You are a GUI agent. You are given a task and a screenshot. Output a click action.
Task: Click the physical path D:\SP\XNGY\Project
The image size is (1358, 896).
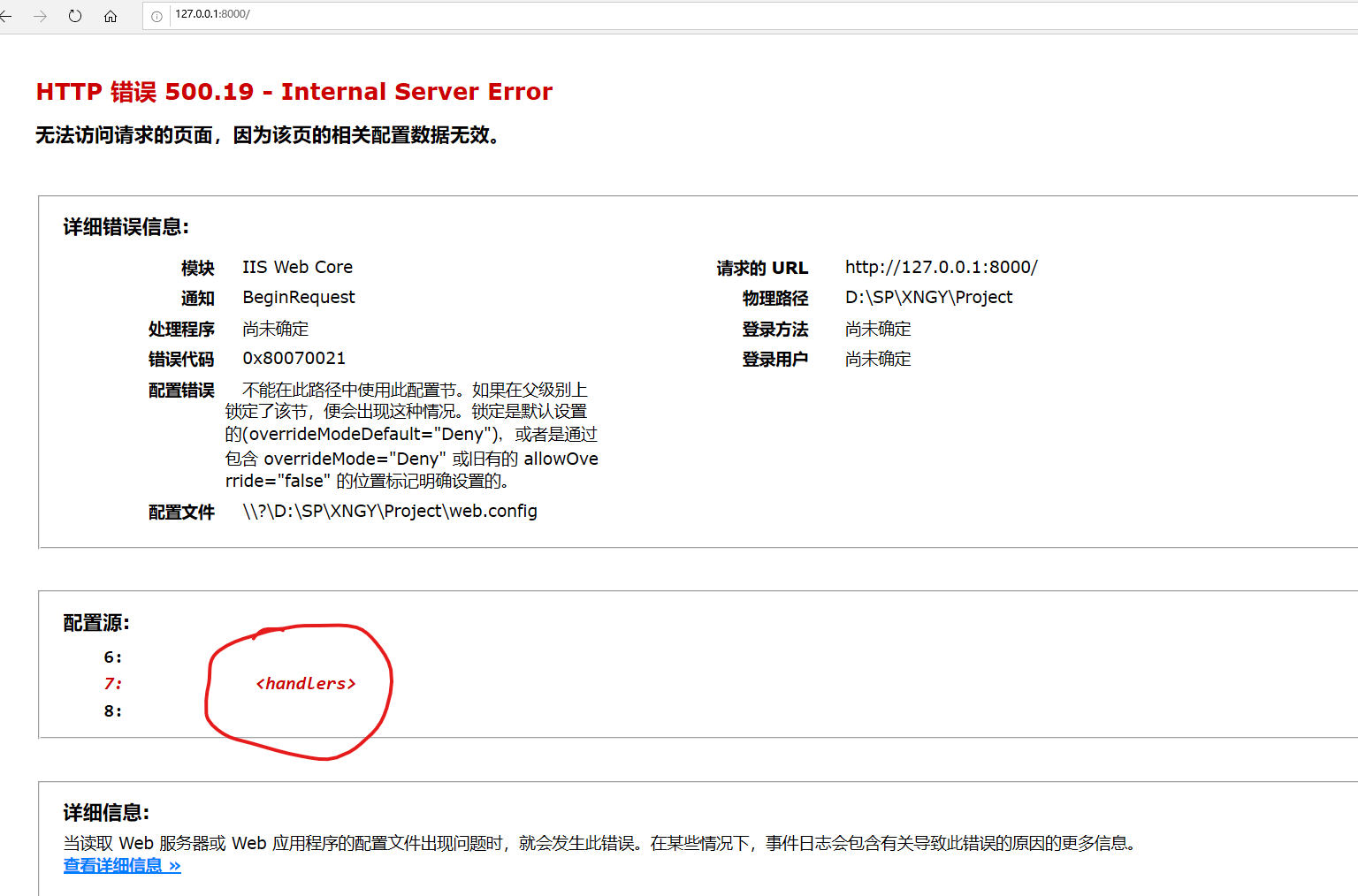[x=928, y=297]
